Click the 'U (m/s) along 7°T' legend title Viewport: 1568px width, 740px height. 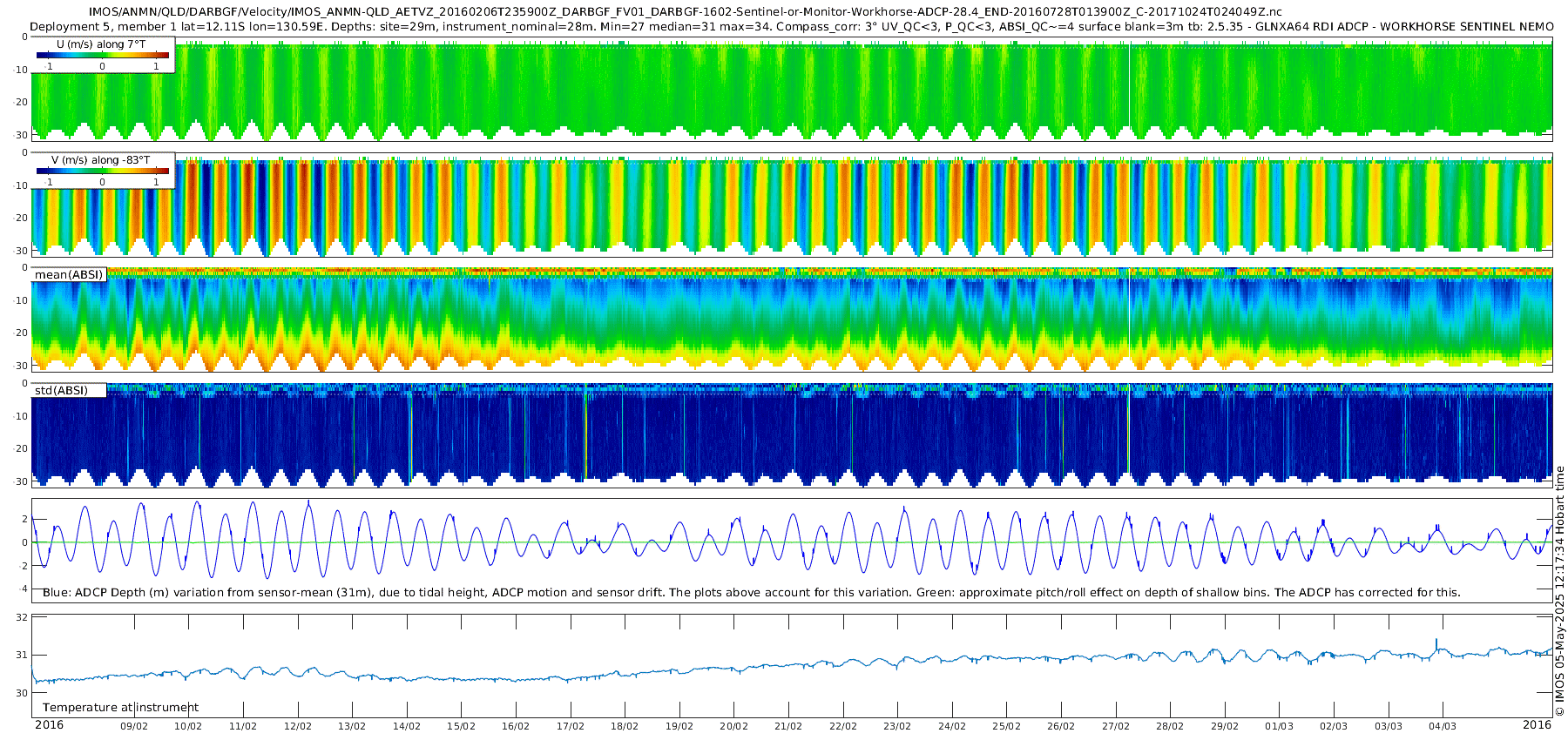click(101, 44)
